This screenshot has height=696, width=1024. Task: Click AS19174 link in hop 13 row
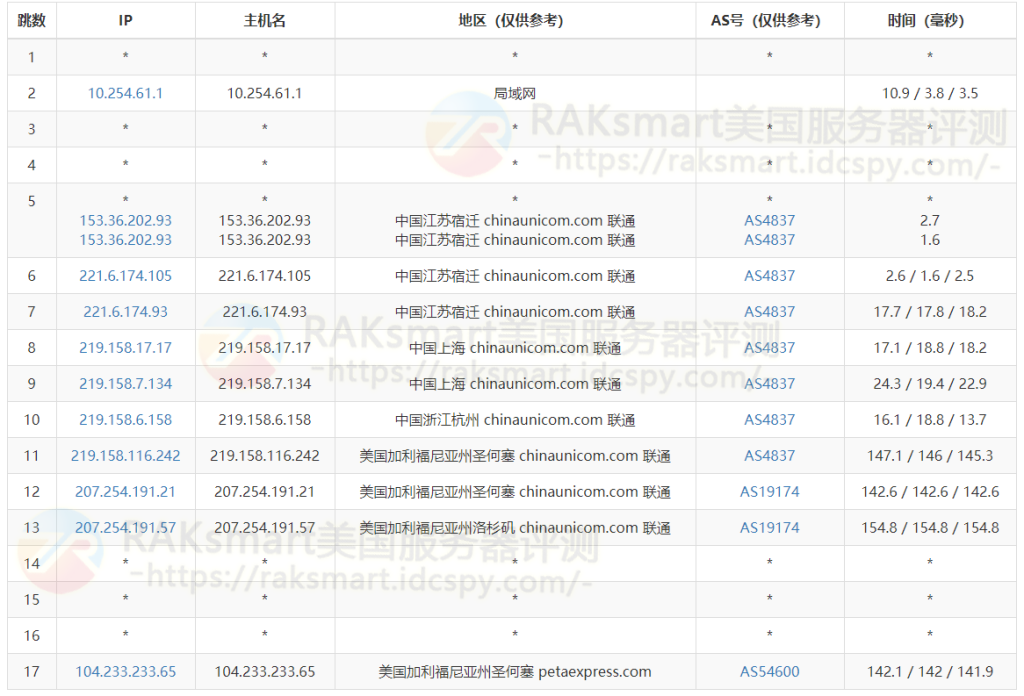(769, 528)
